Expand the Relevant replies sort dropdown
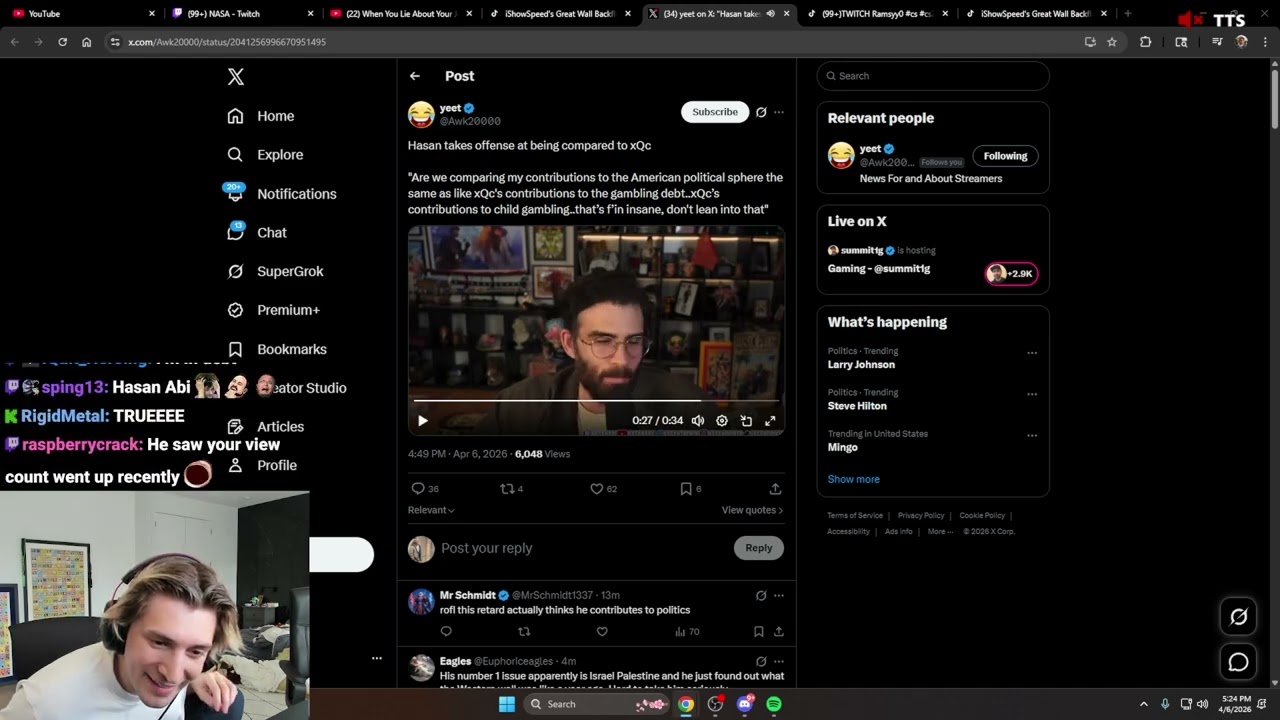Screen dimensions: 1280x720 pos(431,510)
